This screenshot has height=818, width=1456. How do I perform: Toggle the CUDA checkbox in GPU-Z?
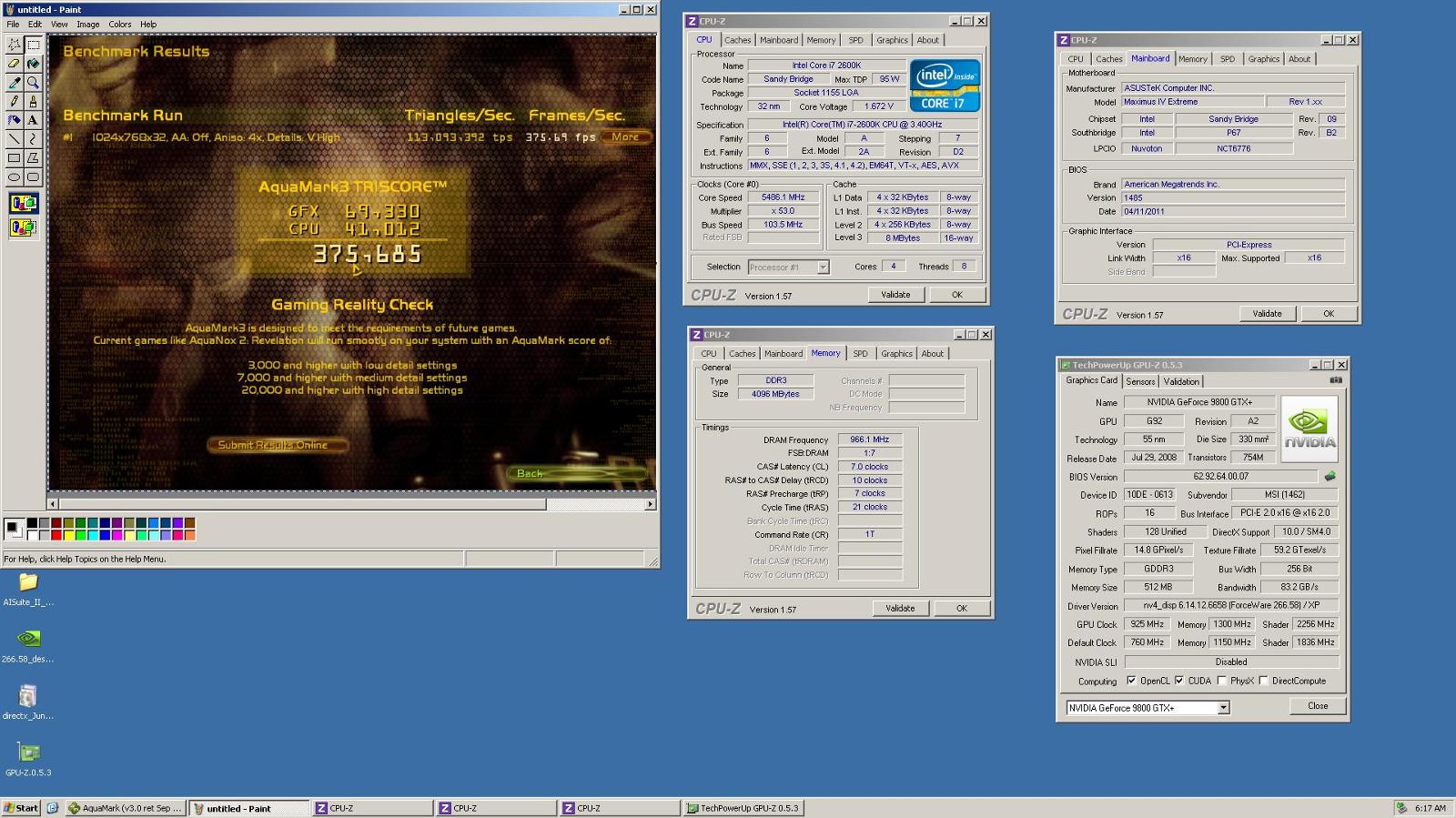[1179, 681]
